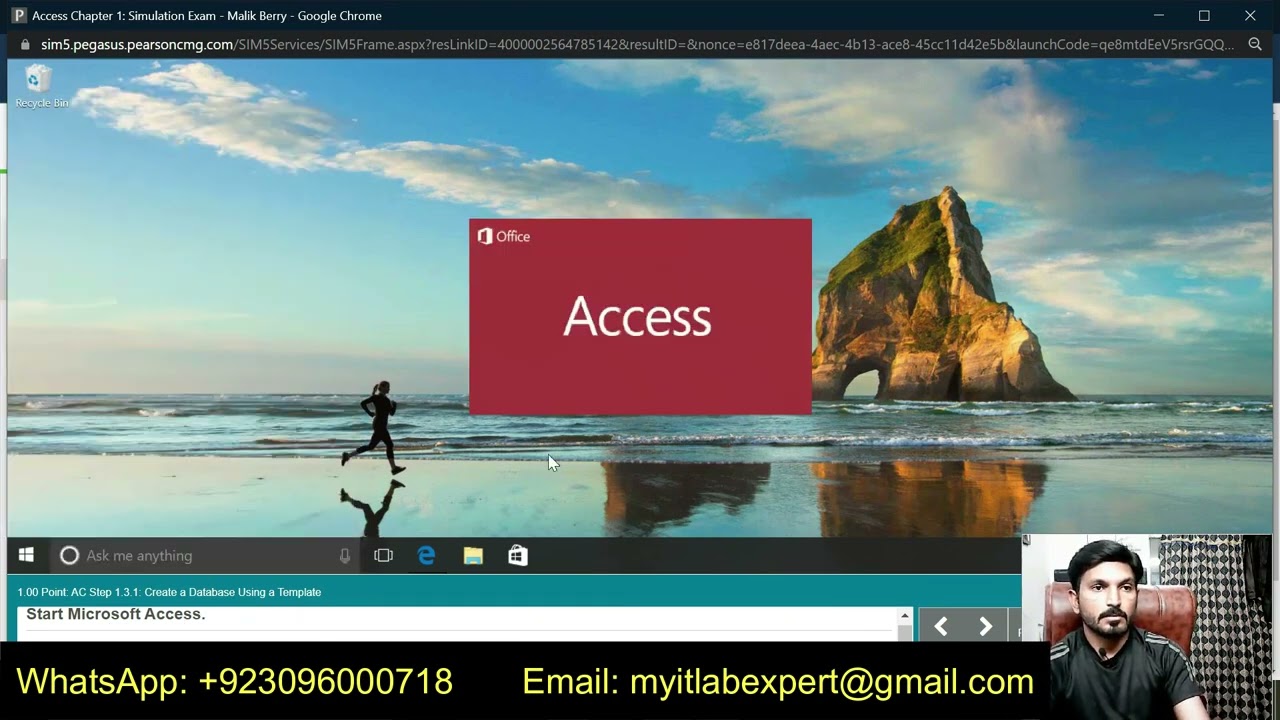Screen dimensions: 1280x720
Task: Go to previous simulation step arrow
Action: click(941, 626)
